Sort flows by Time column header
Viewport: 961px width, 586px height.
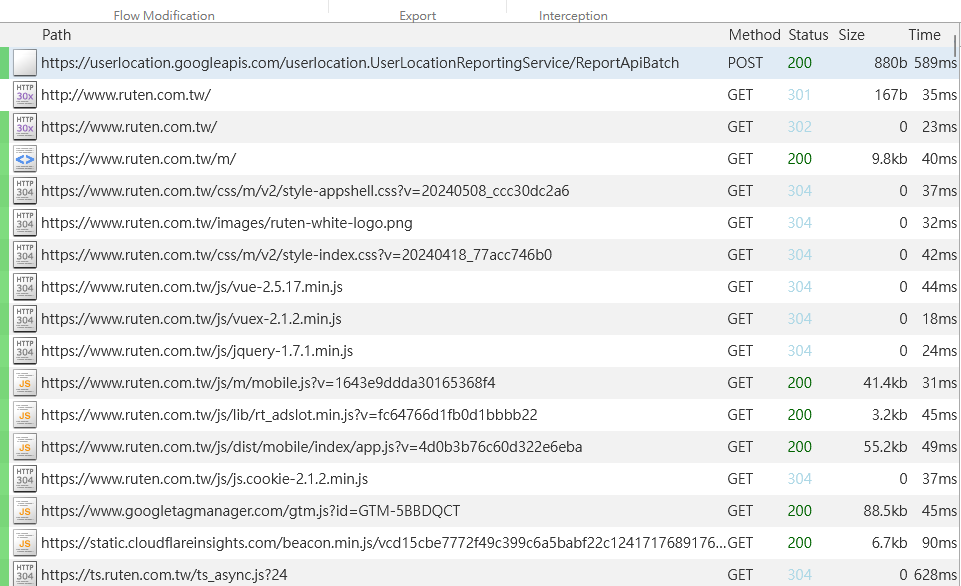[924, 35]
